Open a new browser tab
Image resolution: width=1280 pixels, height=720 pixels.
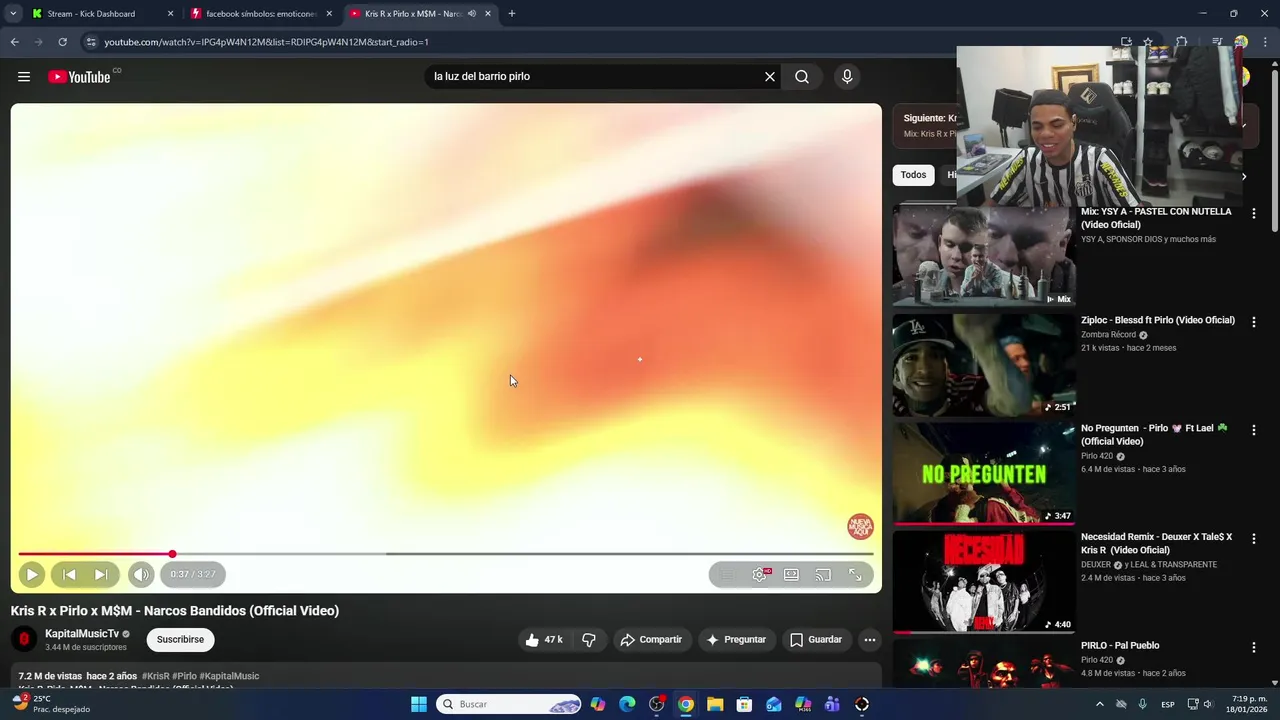pos(511,14)
